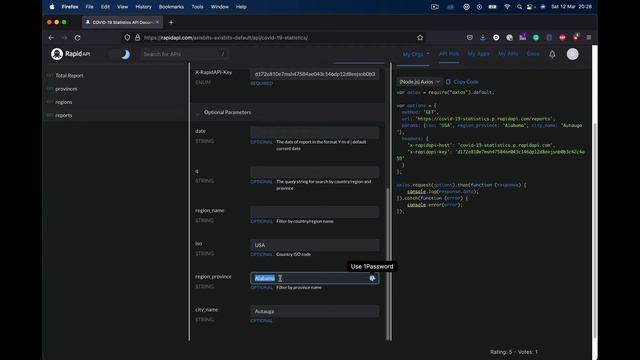
Task: Click the city_name field with Autauga
Action: [x=315, y=311]
